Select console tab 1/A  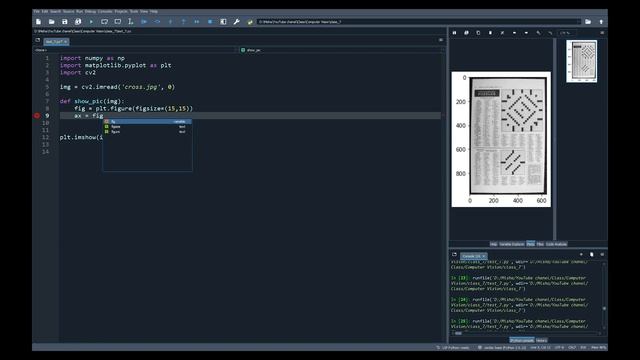tap(473, 256)
